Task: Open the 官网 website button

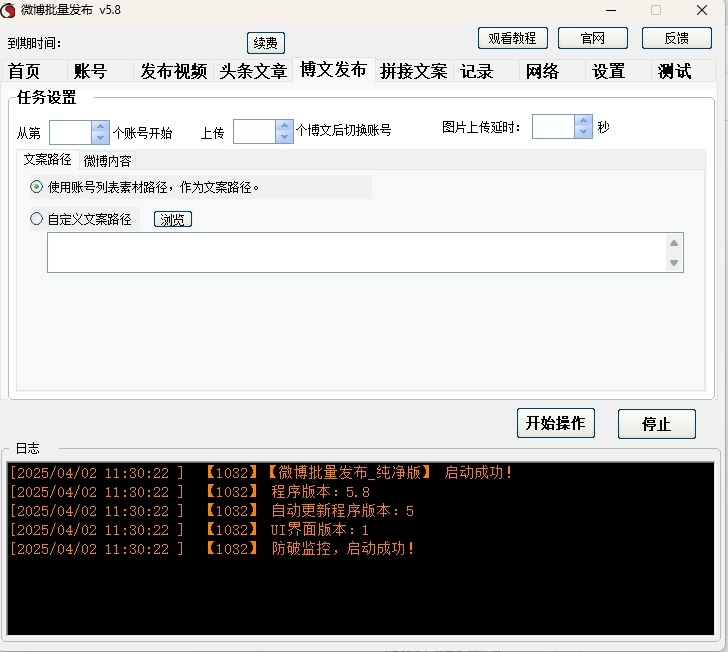Action: (x=592, y=38)
